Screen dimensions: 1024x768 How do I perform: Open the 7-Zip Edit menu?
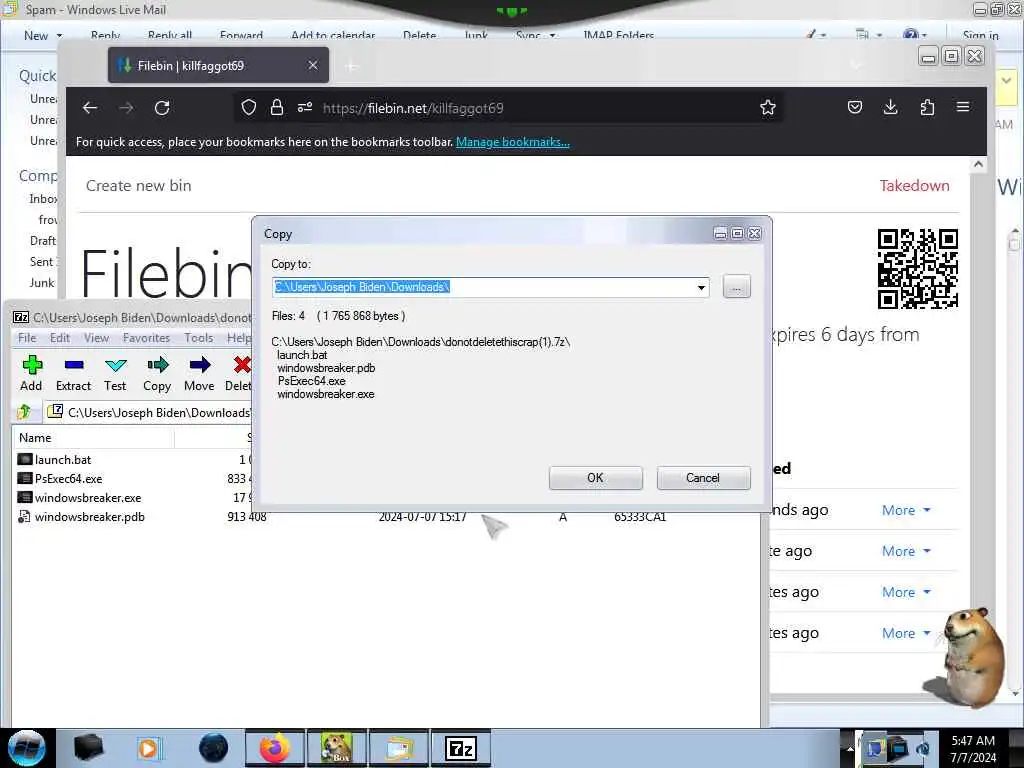click(59, 338)
